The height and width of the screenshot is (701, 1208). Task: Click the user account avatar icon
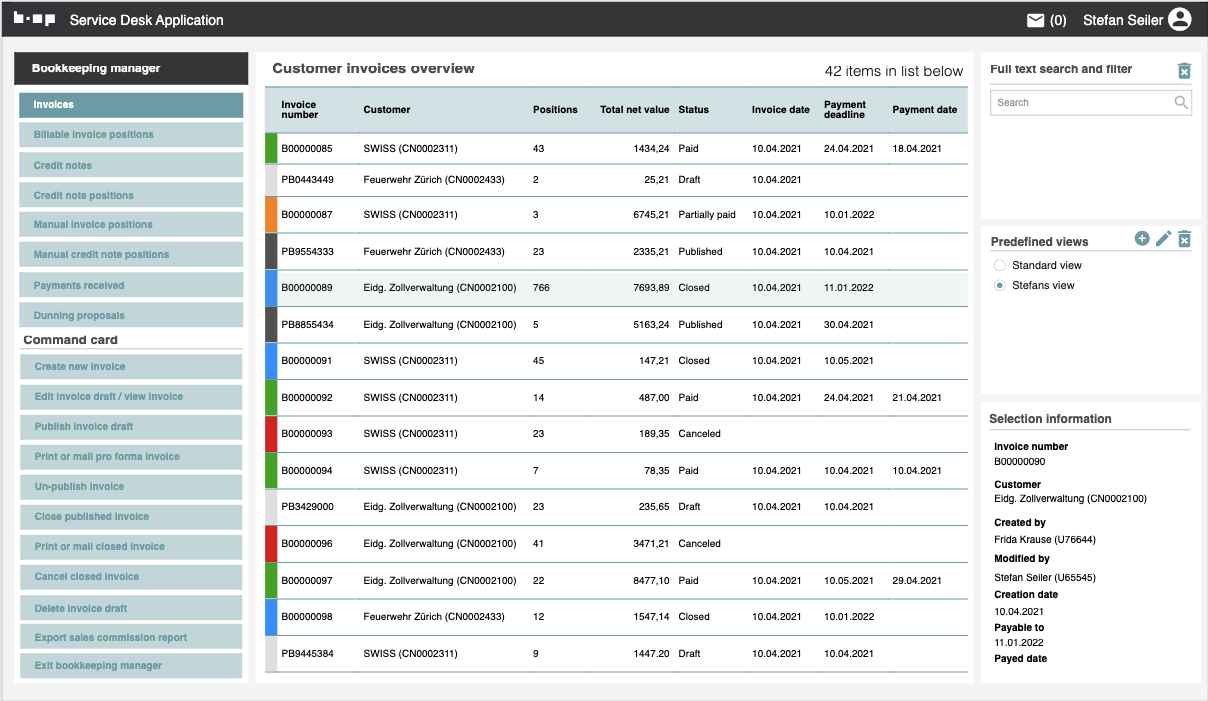pos(1180,20)
